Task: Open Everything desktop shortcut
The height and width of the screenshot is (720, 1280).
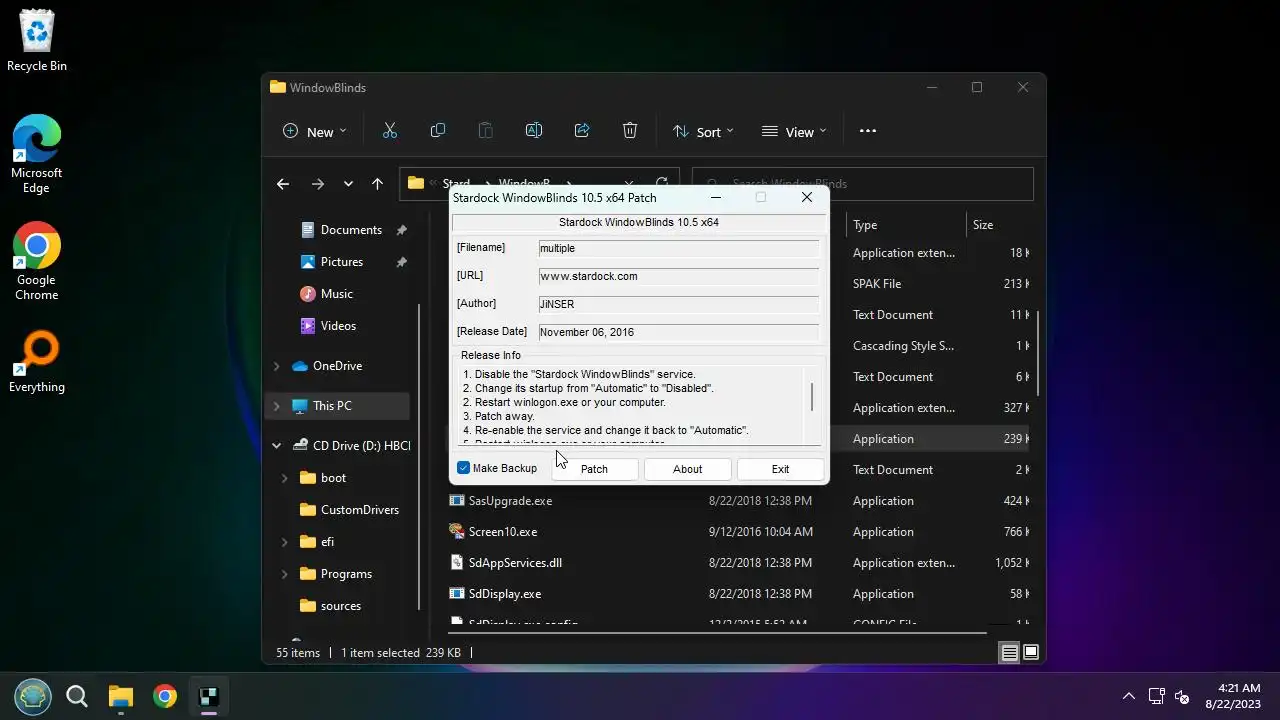Action: (37, 361)
